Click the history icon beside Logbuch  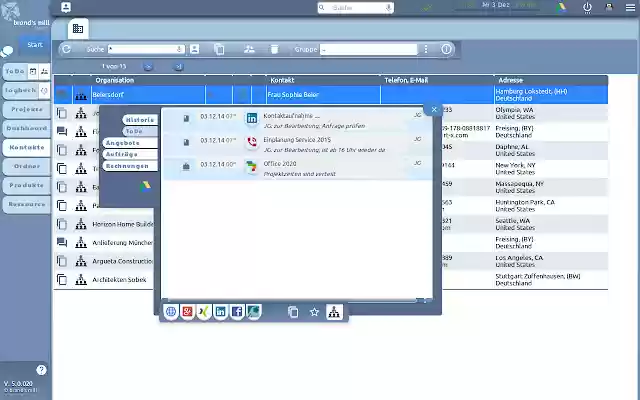pyautogui.click(x=44, y=90)
